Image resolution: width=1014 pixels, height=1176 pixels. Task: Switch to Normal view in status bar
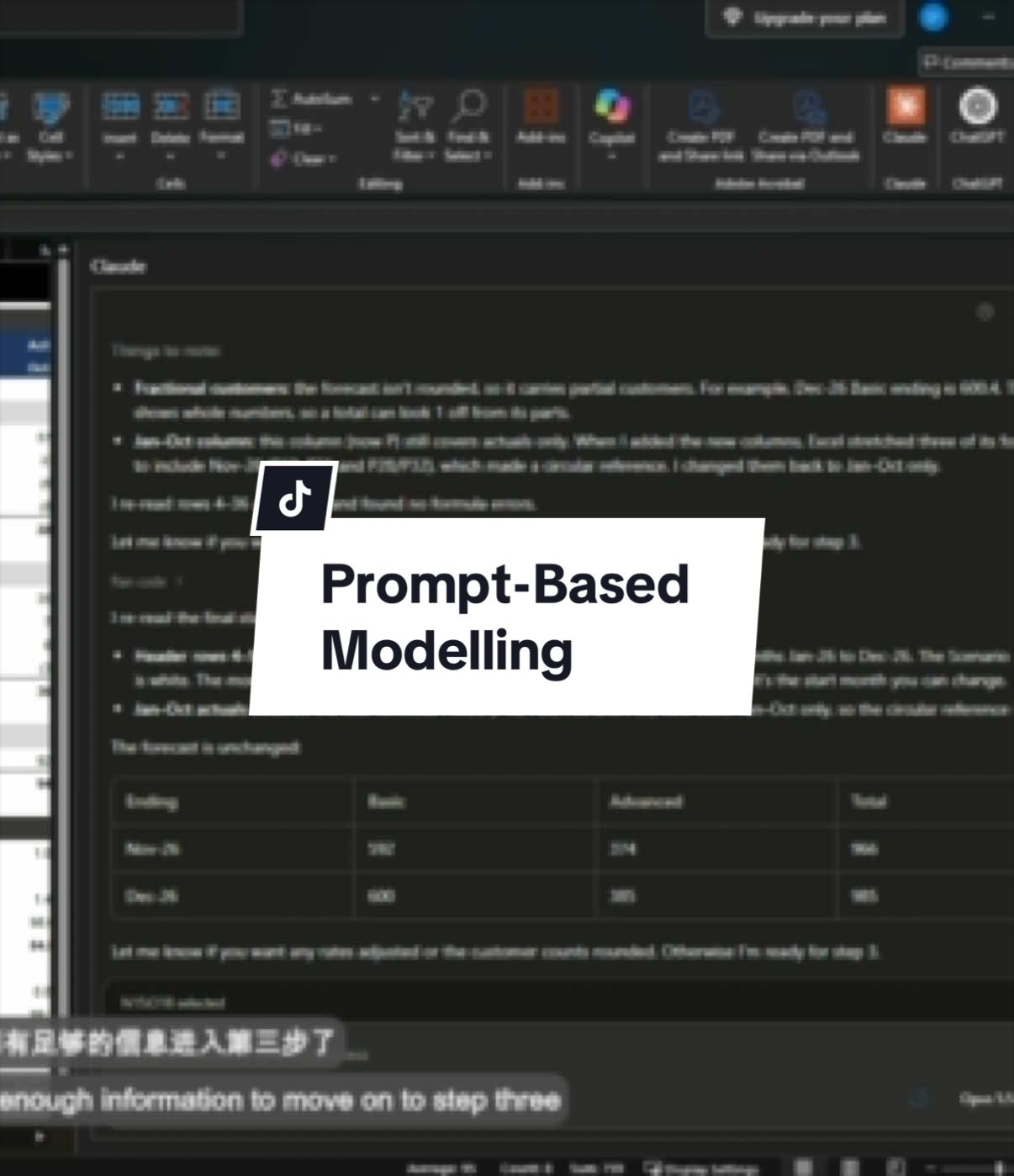click(804, 1168)
